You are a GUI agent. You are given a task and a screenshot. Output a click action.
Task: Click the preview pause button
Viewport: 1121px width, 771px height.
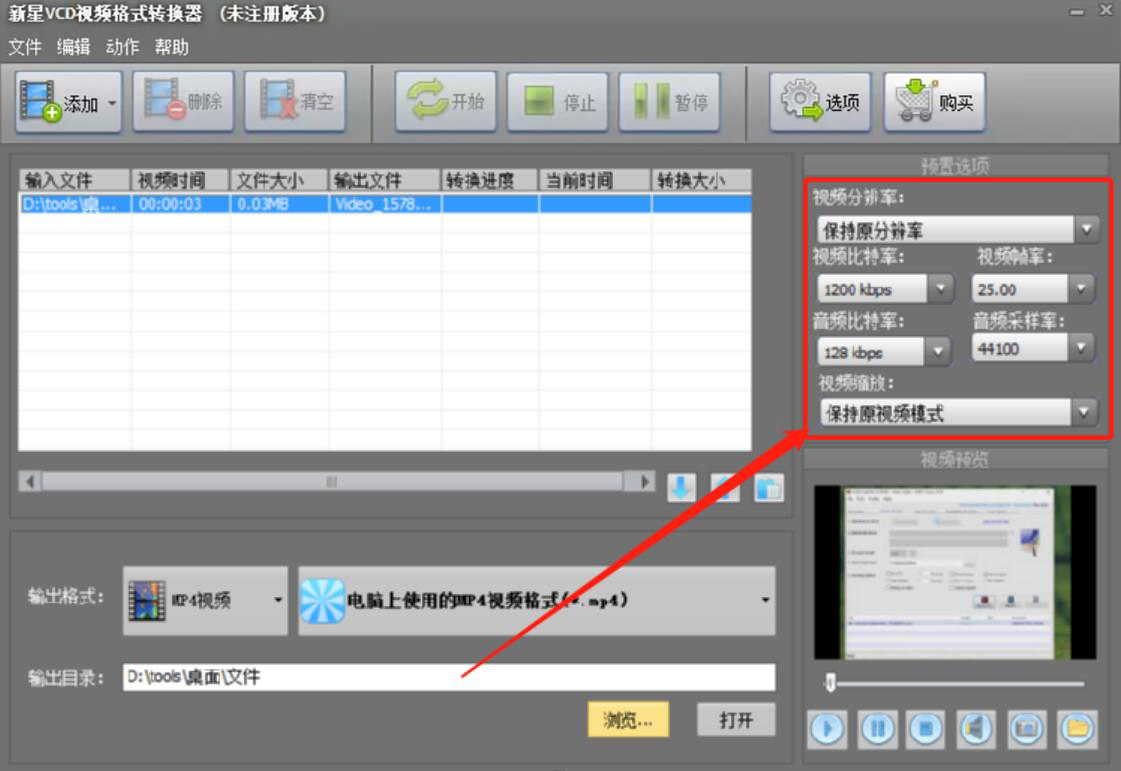(x=877, y=729)
